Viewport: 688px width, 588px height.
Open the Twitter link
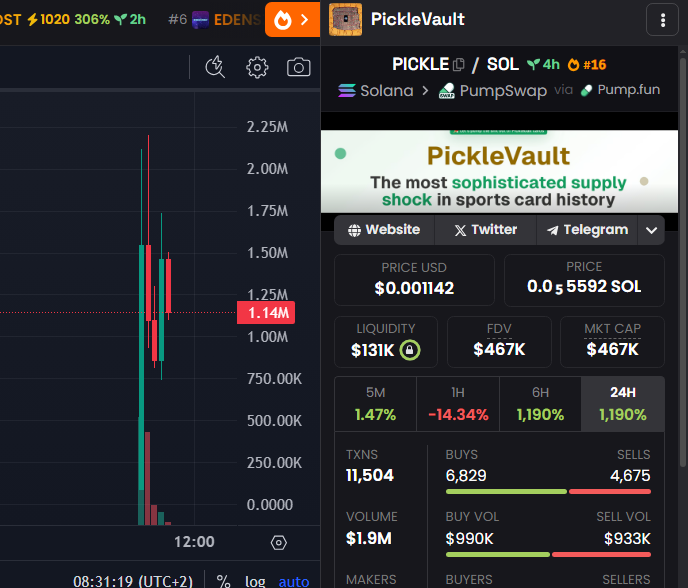pyautogui.click(x=485, y=229)
